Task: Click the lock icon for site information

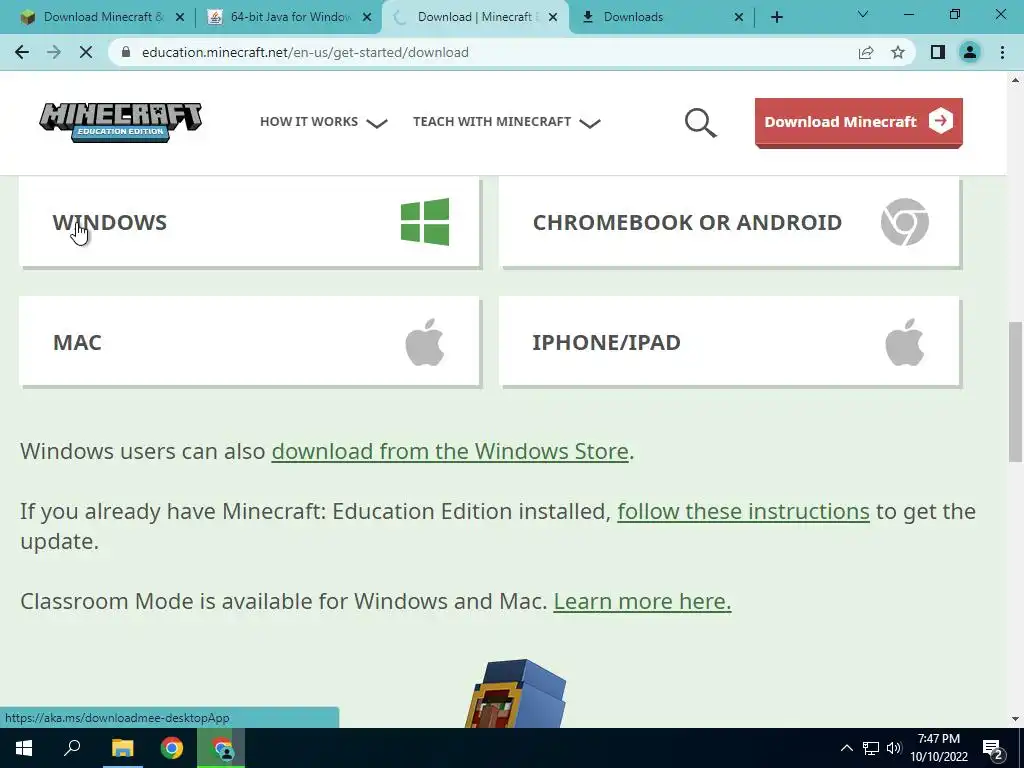Action: click(x=127, y=52)
